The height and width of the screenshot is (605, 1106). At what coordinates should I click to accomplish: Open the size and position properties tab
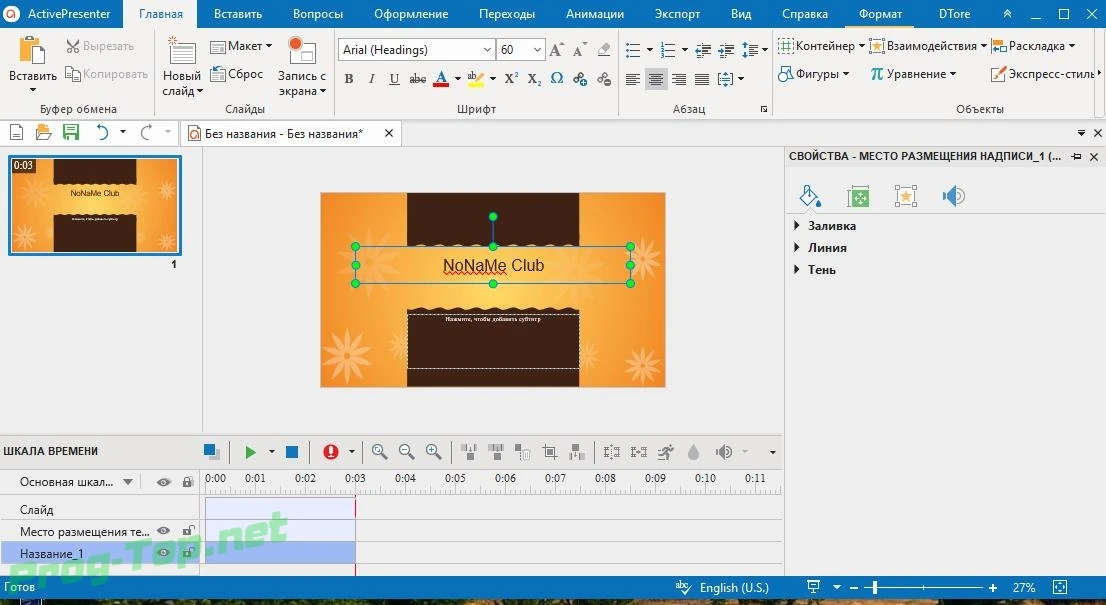coord(858,196)
